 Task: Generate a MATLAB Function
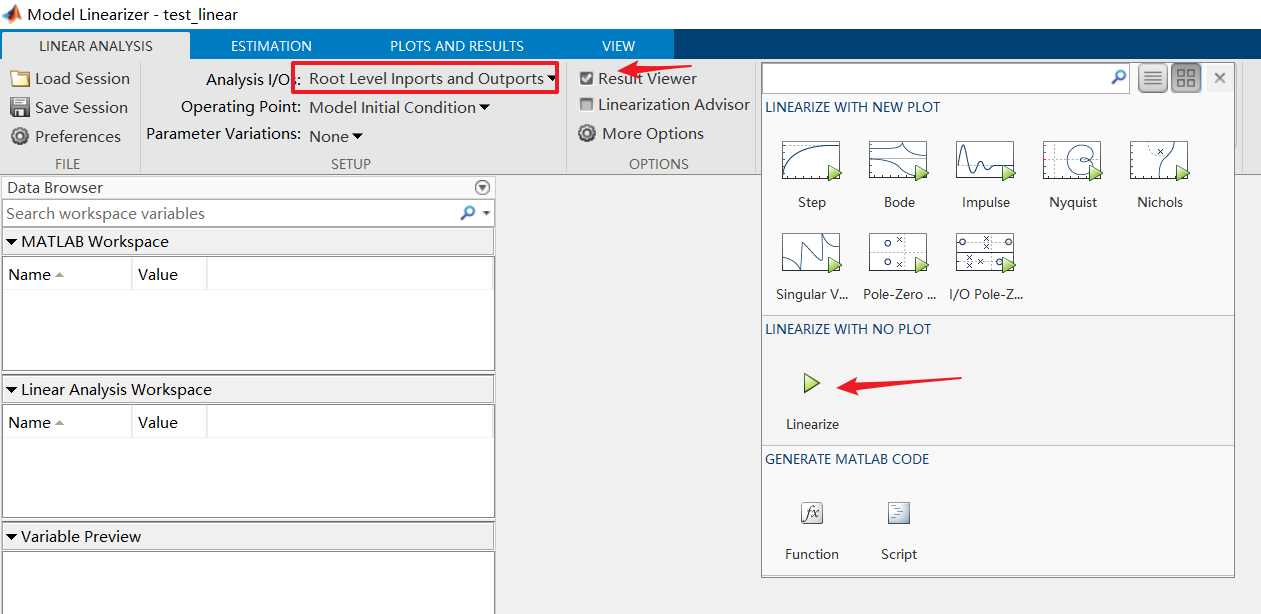pos(811,513)
